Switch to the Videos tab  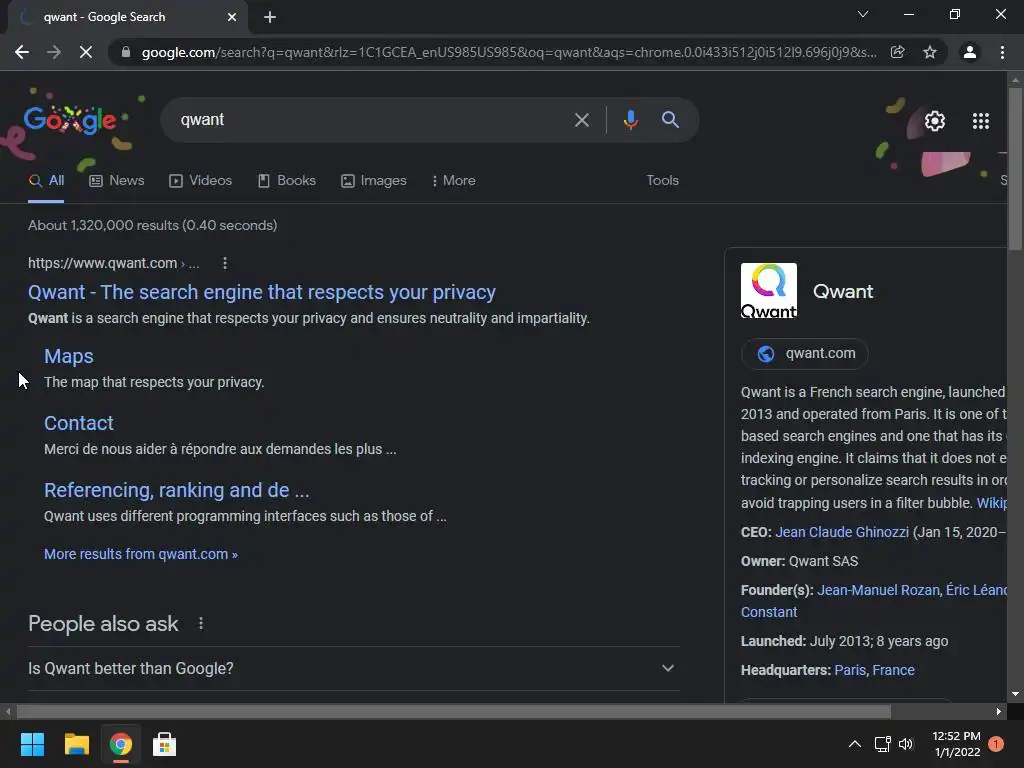[200, 181]
